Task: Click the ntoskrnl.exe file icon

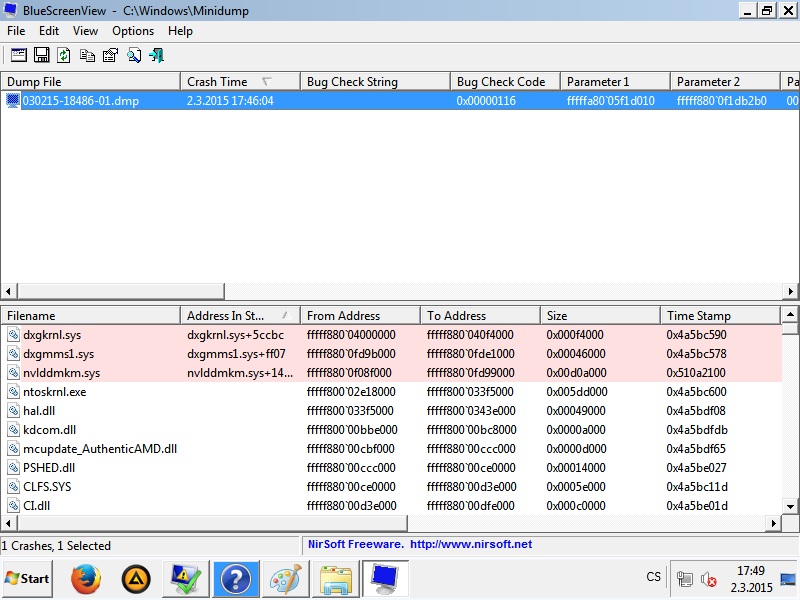Action: click(14, 392)
